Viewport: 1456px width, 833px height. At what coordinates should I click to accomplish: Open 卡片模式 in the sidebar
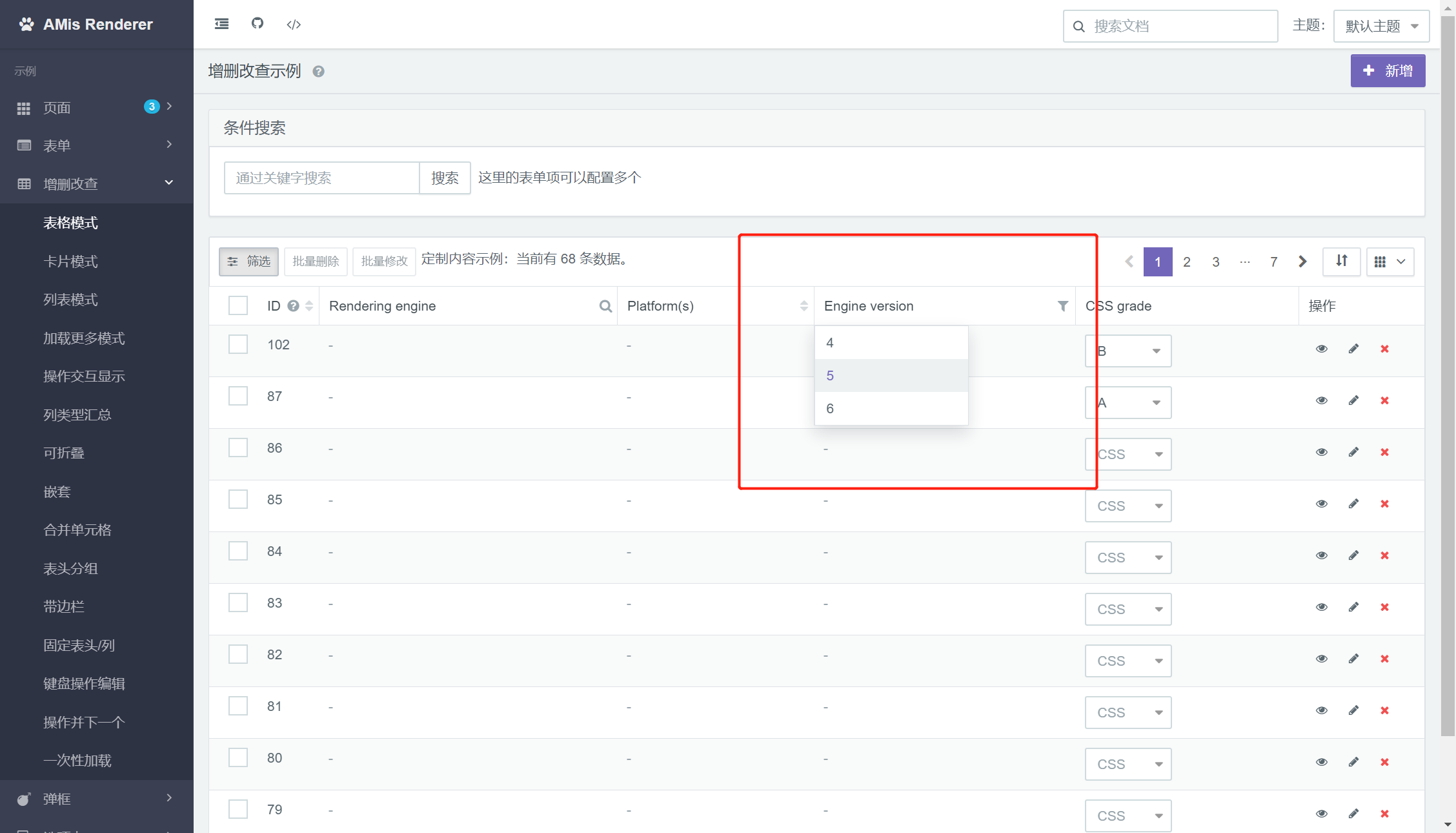click(70, 261)
